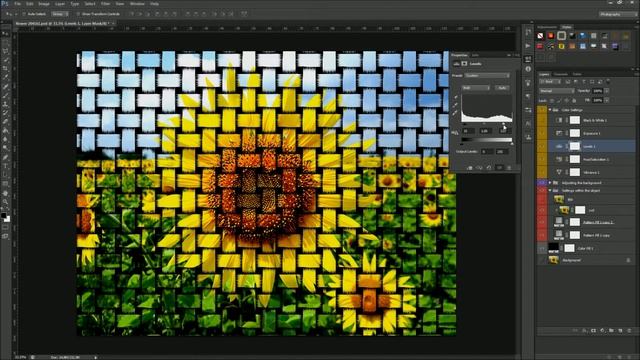Delete the Levels adjustment from Properties panel

509,168
